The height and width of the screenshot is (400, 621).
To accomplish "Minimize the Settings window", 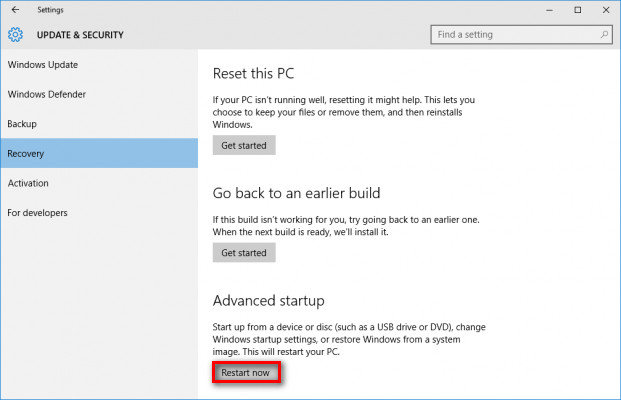I will pos(549,10).
